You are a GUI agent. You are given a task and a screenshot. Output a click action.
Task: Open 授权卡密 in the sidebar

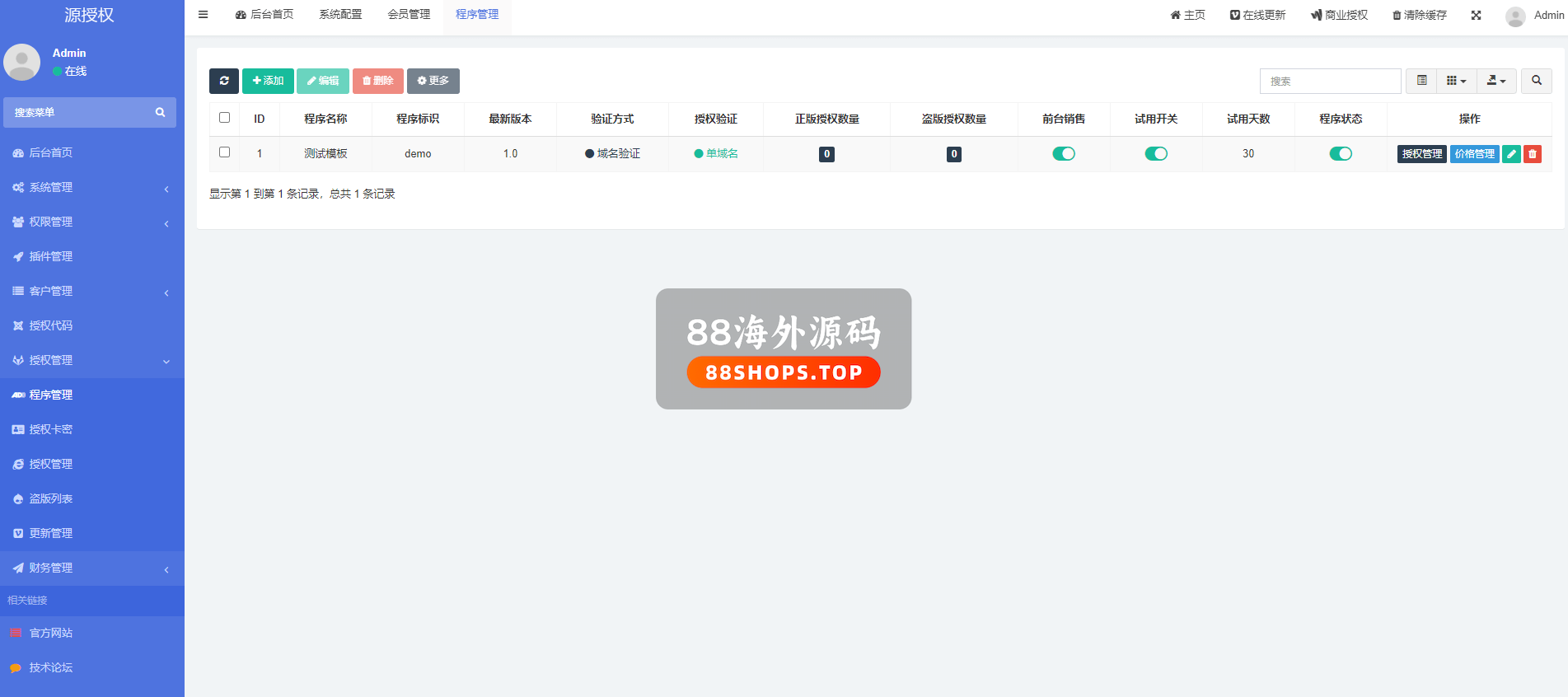[51, 429]
